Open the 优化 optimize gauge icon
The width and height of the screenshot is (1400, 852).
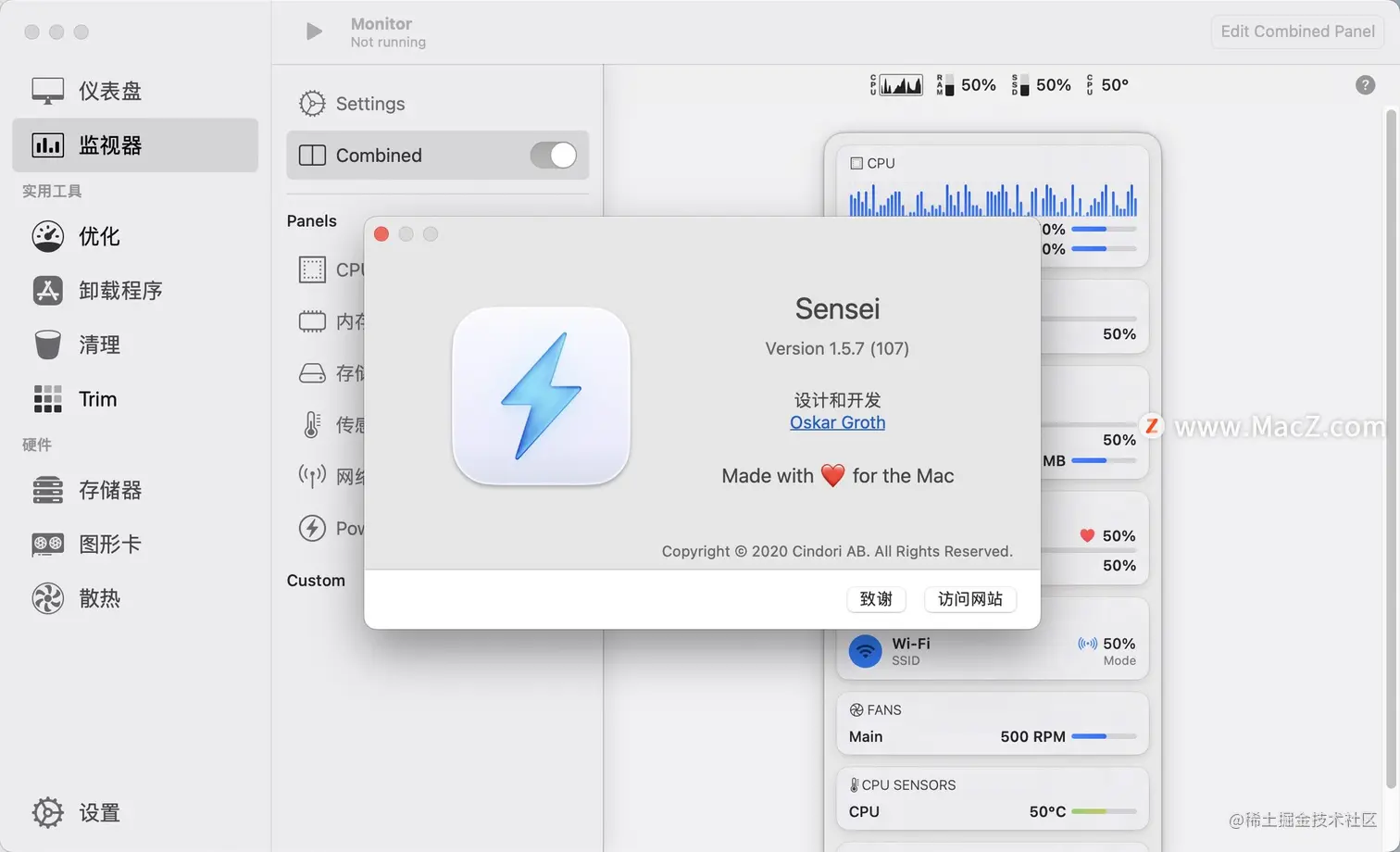pyautogui.click(x=48, y=236)
